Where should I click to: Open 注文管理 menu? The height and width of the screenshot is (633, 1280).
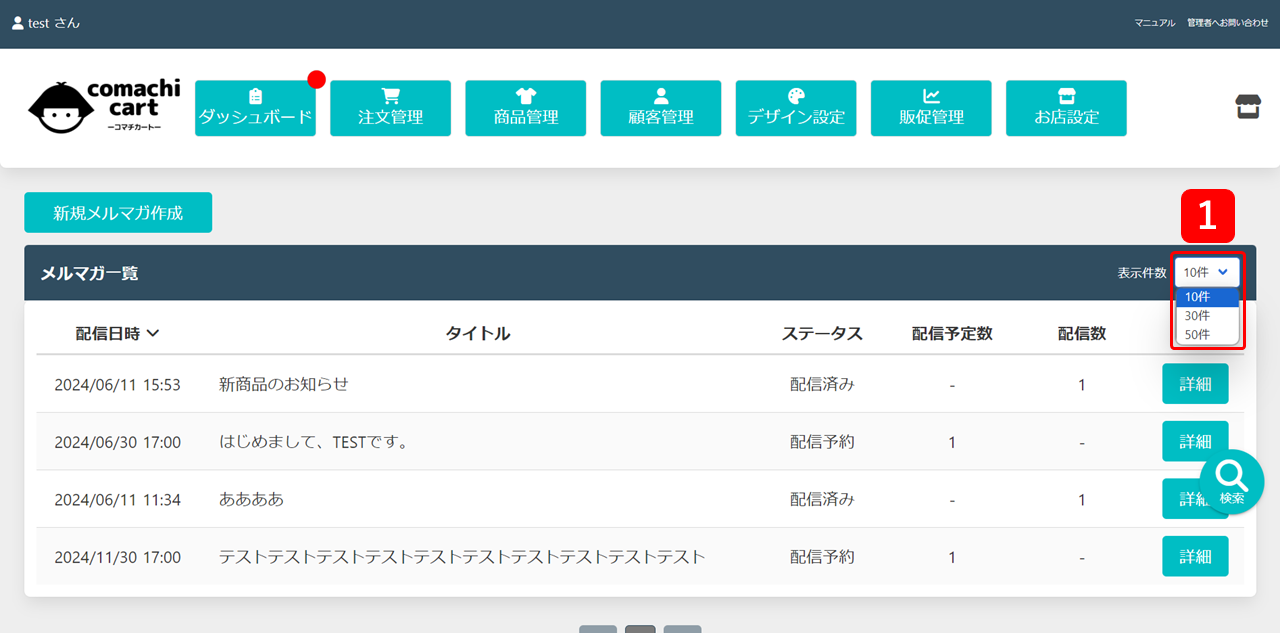(x=390, y=108)
